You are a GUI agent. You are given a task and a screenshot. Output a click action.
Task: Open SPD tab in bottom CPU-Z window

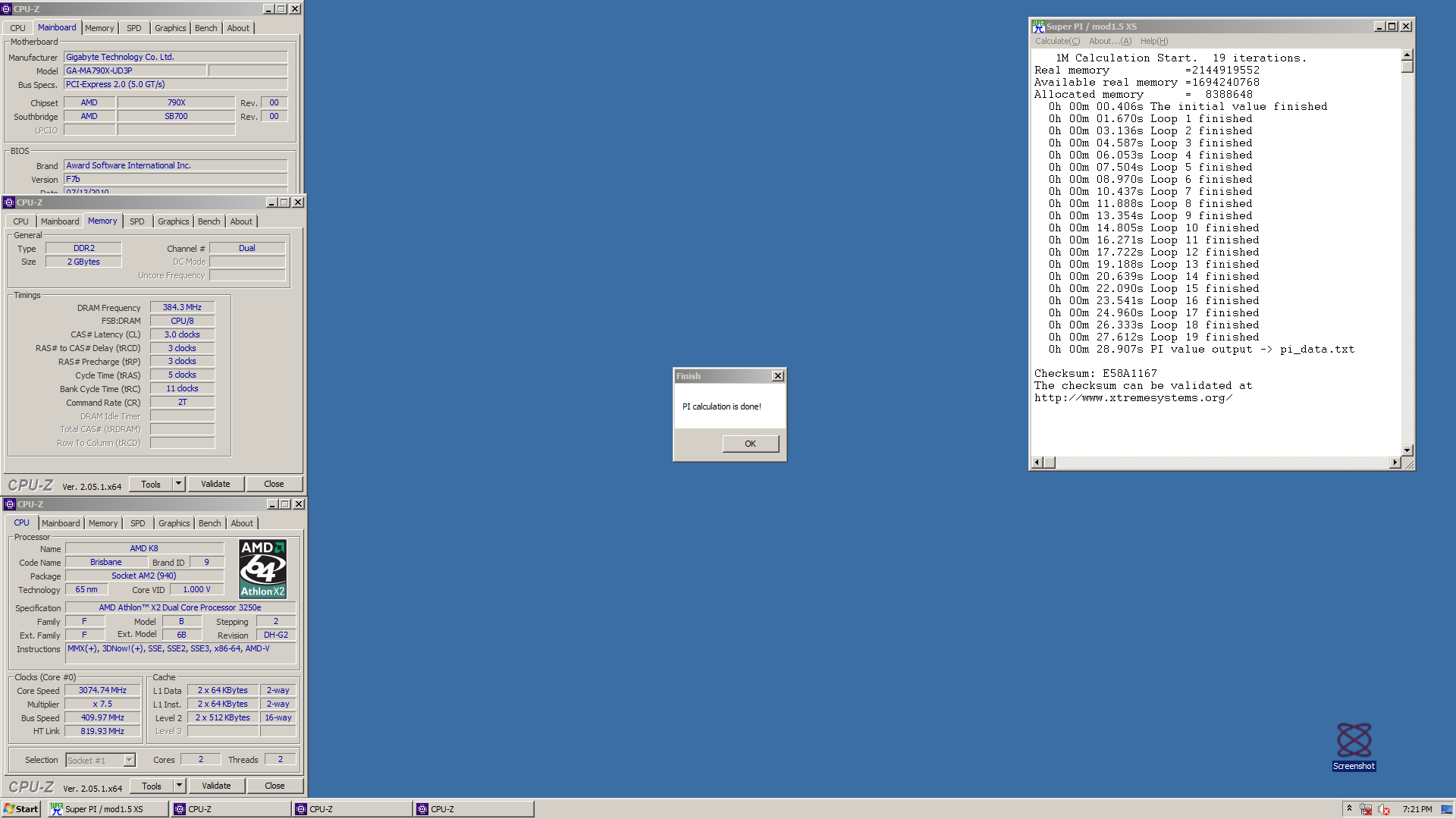(x=138, y=523)
